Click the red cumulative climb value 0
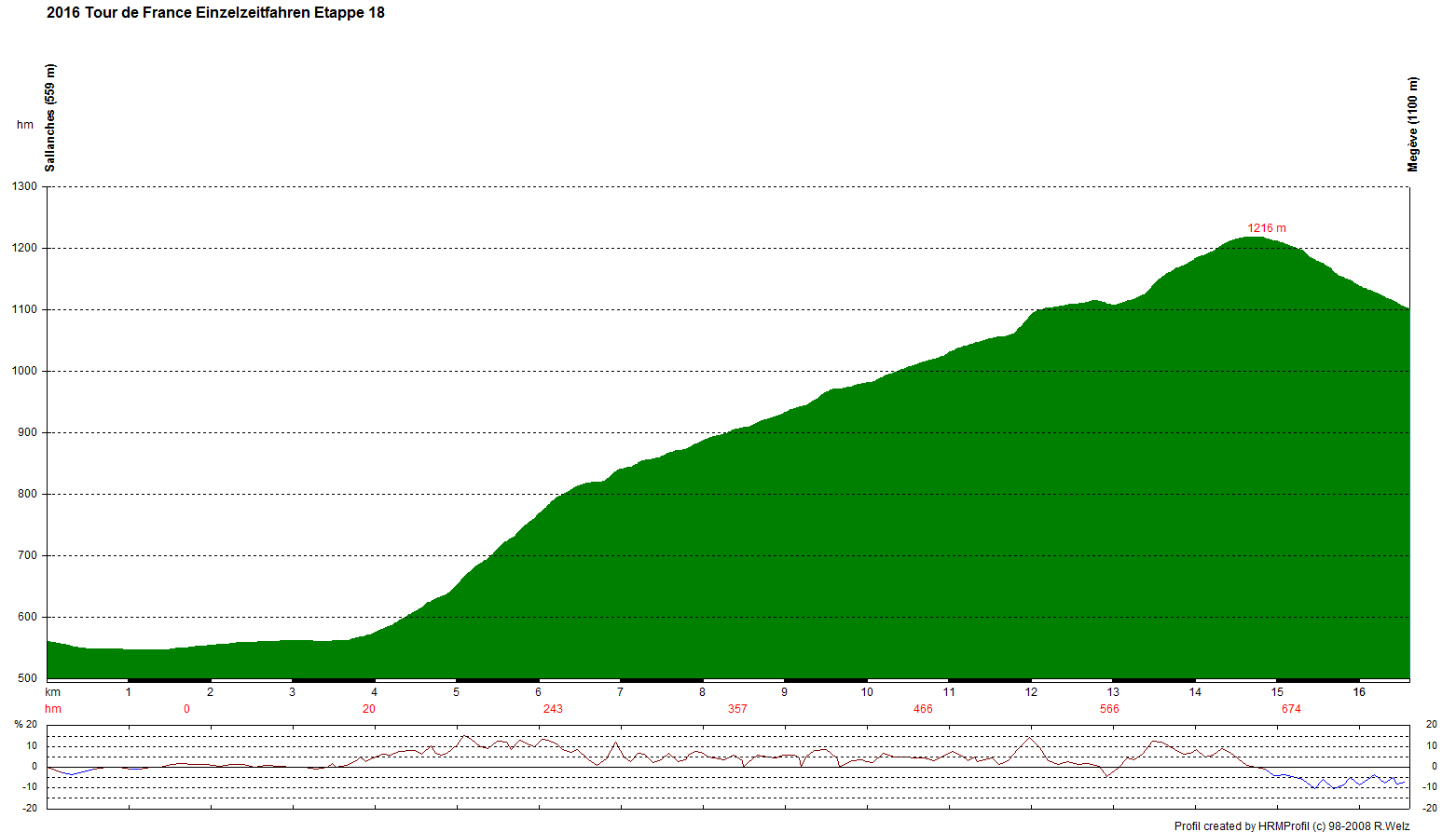The height and width of the screenshot is (832, 1456). (x=186, y=709)
